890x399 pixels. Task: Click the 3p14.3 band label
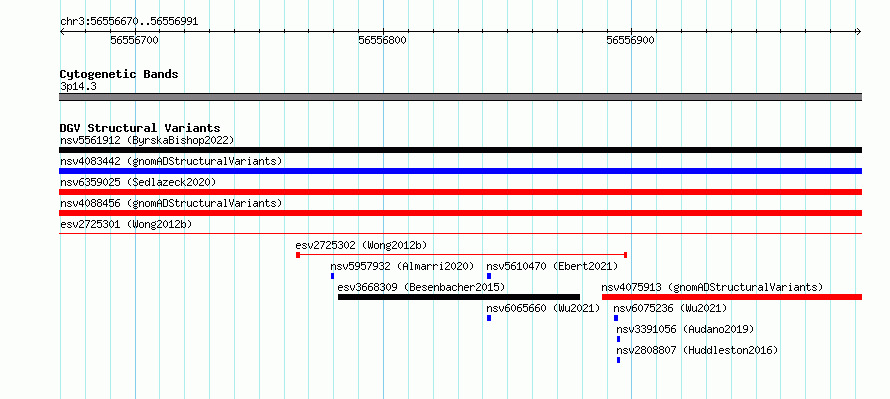pos(78,86)
